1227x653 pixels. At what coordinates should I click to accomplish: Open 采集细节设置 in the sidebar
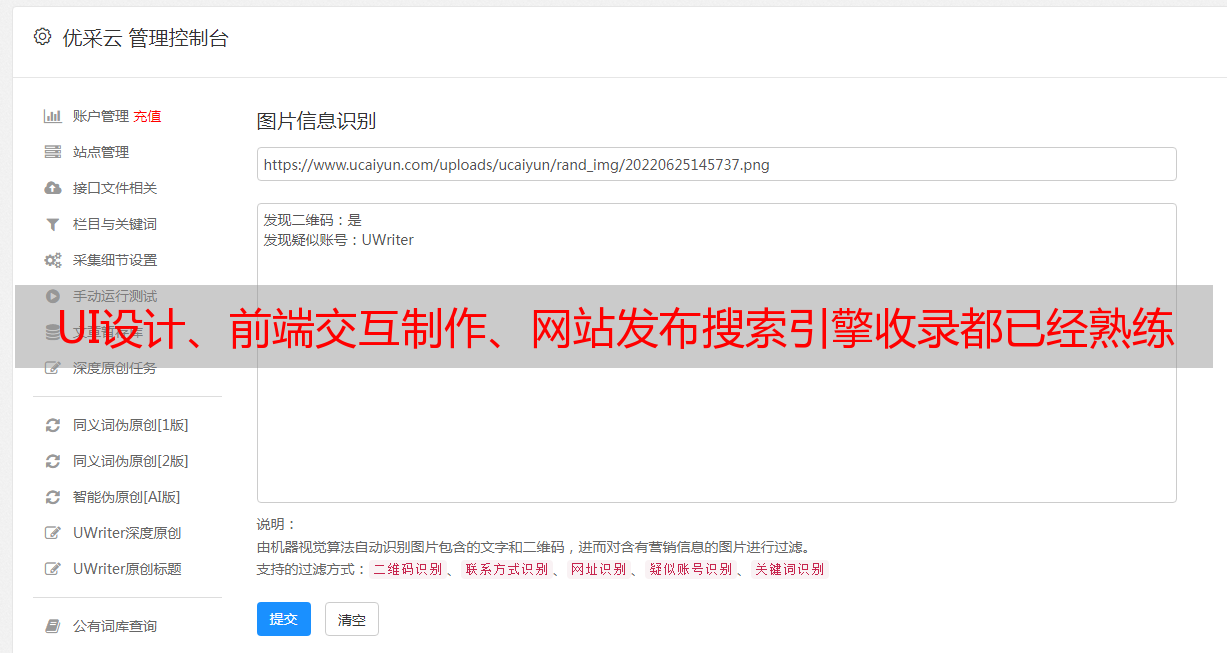[115, 260]
